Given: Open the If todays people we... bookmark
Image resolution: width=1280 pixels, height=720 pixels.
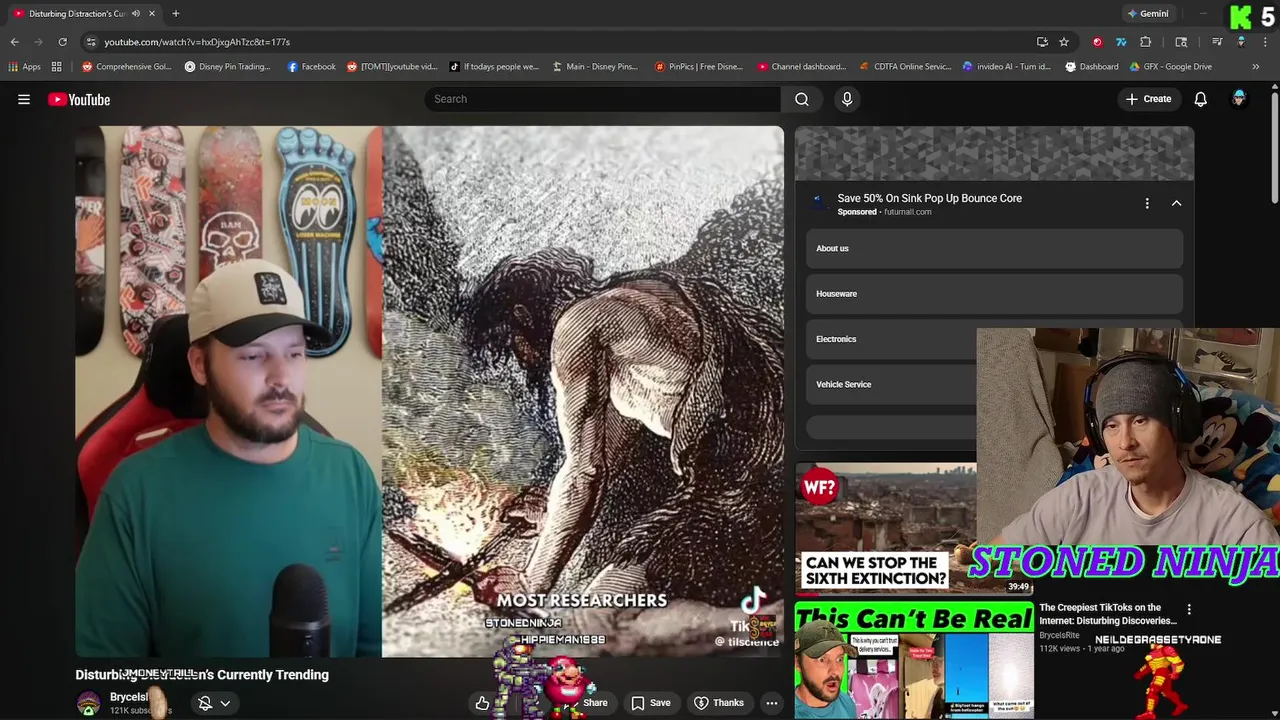Looking at the screenshot, I should tap(494, 67).
